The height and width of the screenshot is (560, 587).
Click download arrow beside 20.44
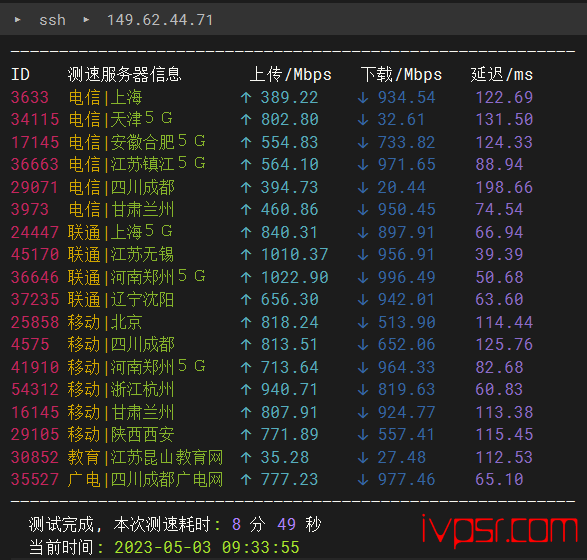[363, 188]
